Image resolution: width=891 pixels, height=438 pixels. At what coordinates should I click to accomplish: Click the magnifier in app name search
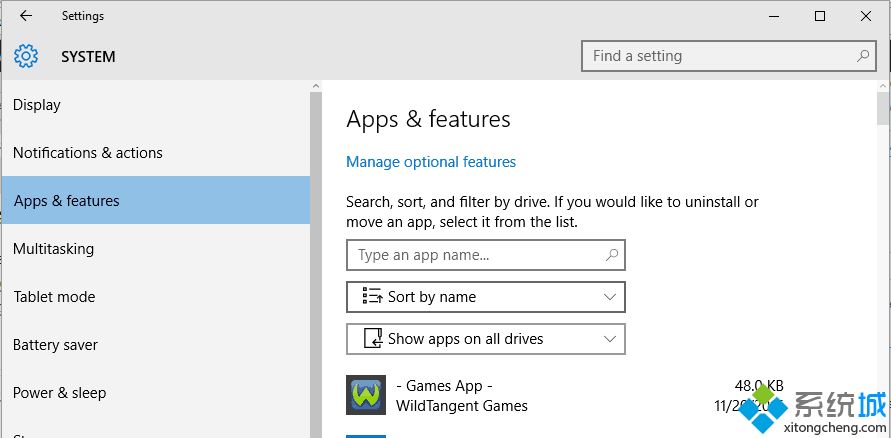(x=611, y=255)
